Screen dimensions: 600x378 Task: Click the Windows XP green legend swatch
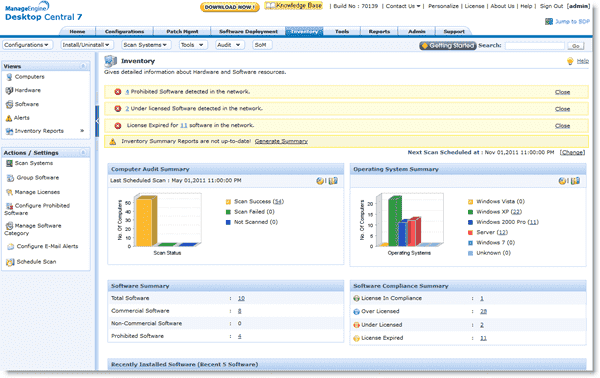pos(471,212)
